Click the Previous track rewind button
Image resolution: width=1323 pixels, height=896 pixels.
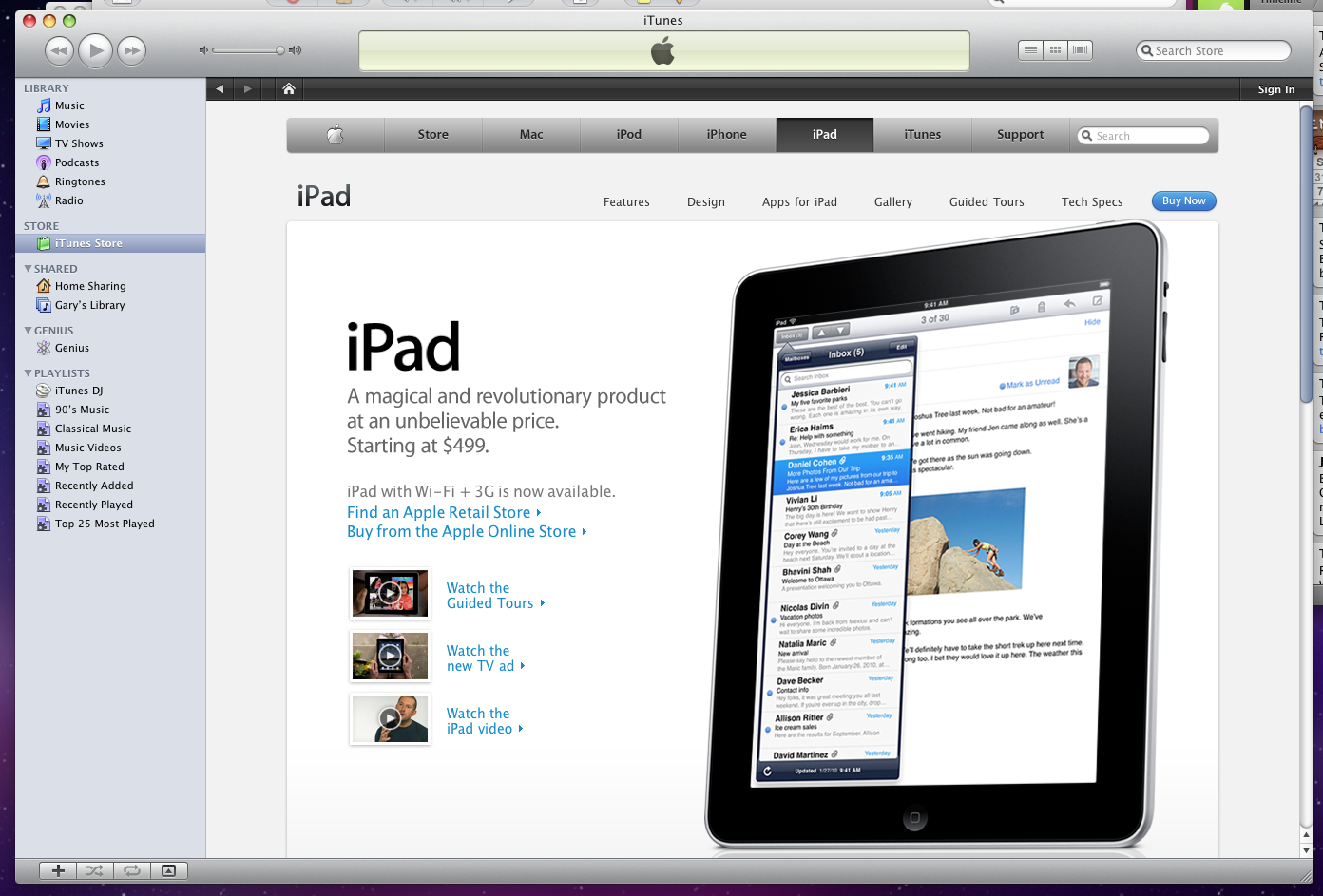click(59, 50)
